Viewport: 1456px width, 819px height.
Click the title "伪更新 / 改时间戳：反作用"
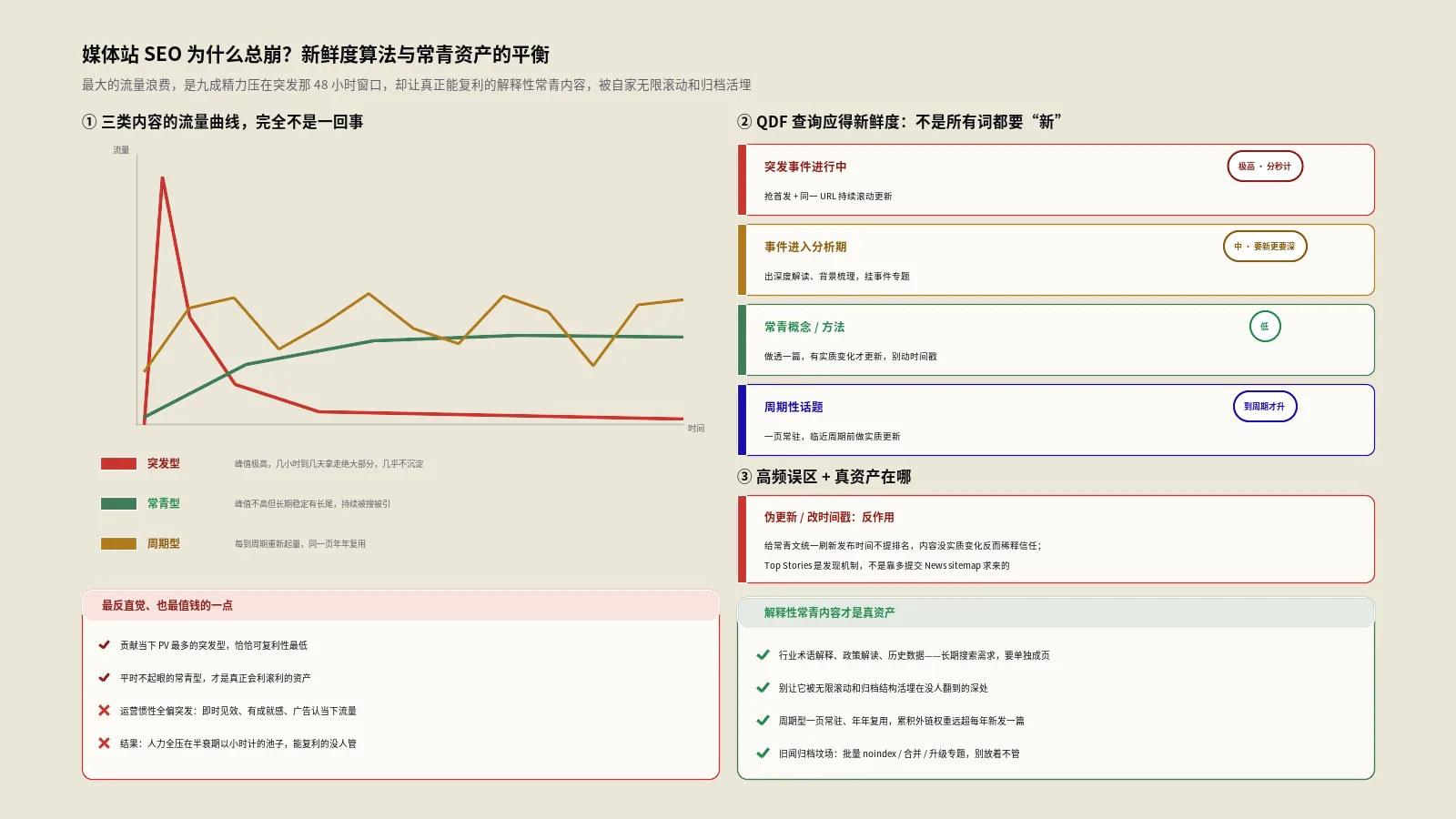point(829,517)
